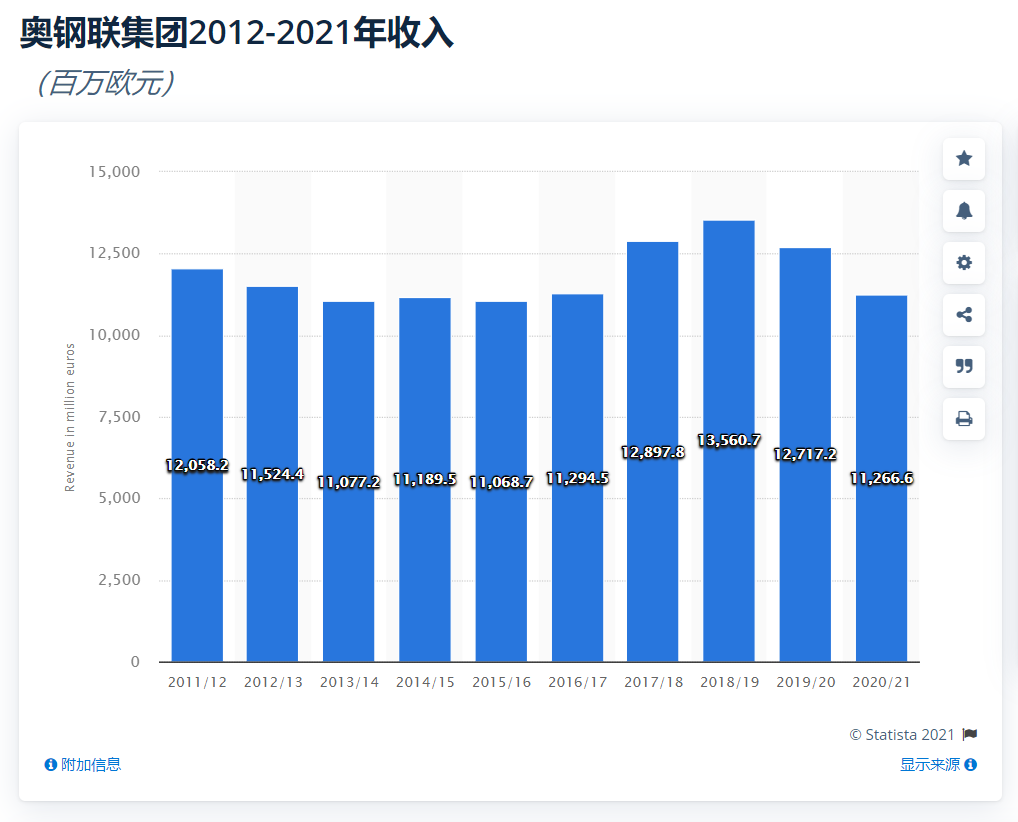Click the x-axis label 2013/14
Screen dimensions: 1018x822
click(349, 682)
